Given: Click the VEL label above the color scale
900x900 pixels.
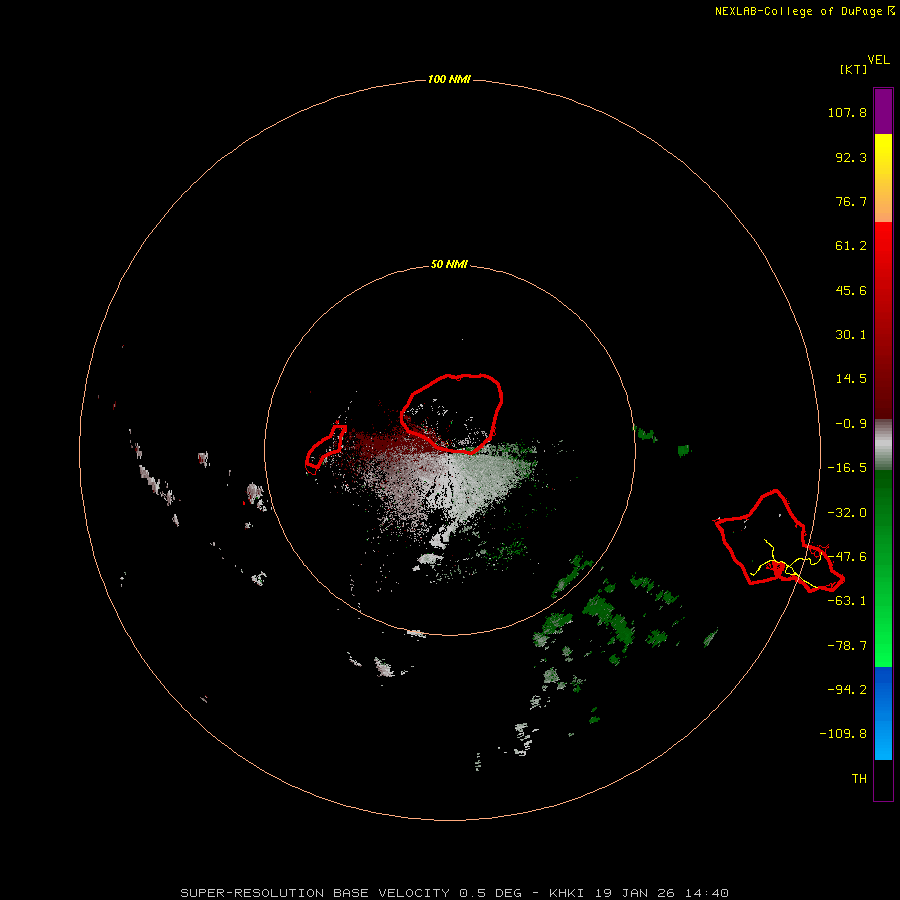Looking at the screenshot, I should (878, 60).
